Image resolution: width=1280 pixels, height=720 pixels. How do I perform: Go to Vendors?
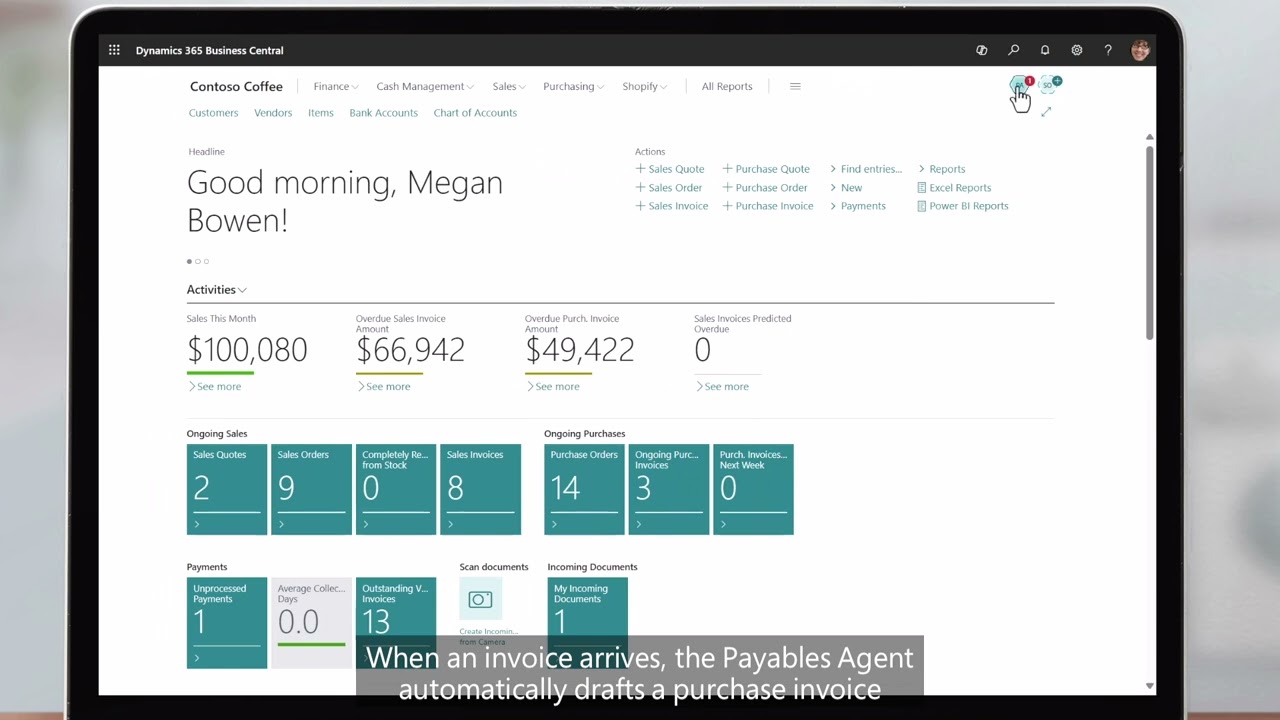(273, 113)
